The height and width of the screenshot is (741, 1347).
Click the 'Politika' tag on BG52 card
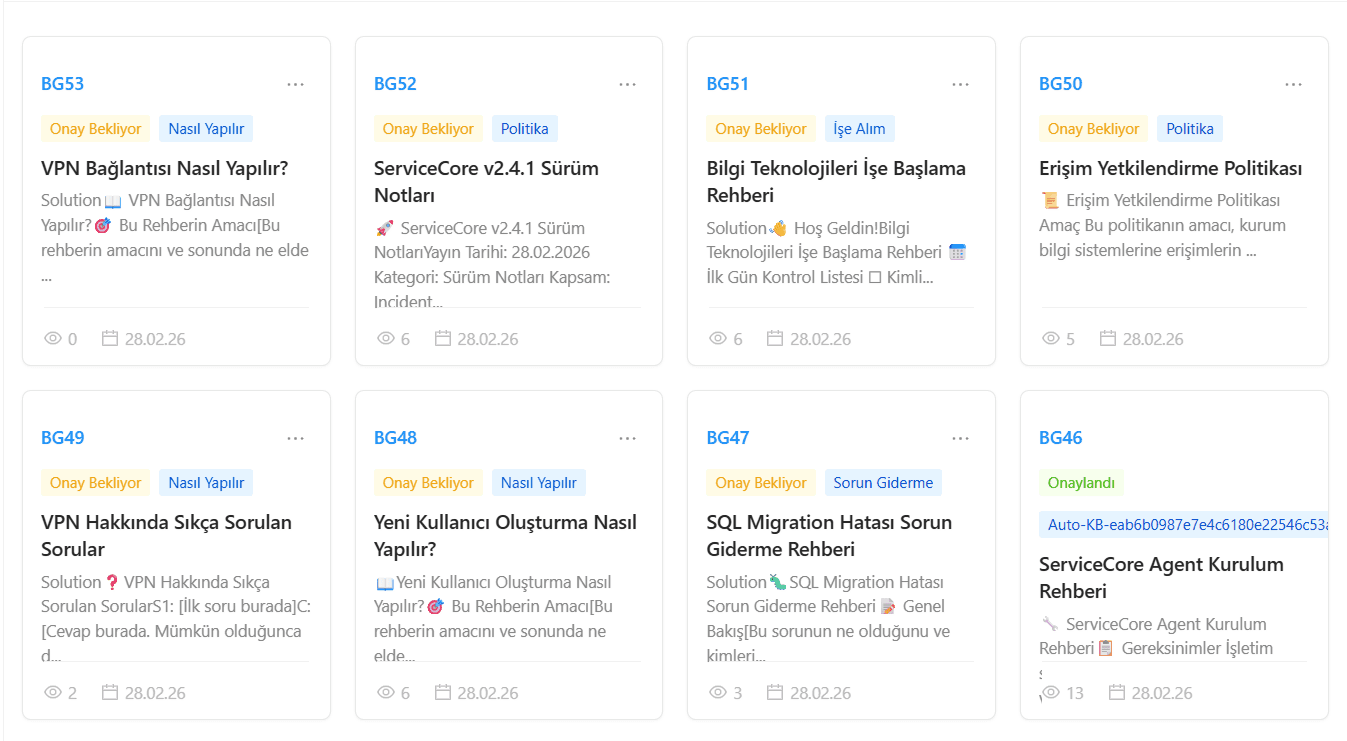(525, 129)
